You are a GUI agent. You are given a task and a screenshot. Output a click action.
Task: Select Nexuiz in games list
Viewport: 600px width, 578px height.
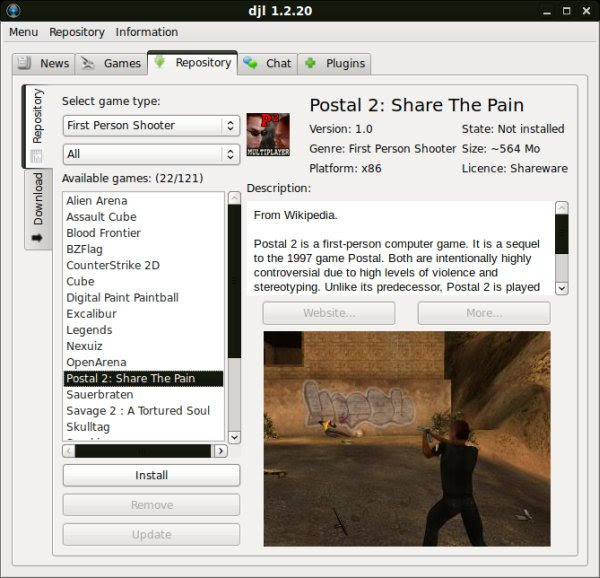click(x=143, y=346)
